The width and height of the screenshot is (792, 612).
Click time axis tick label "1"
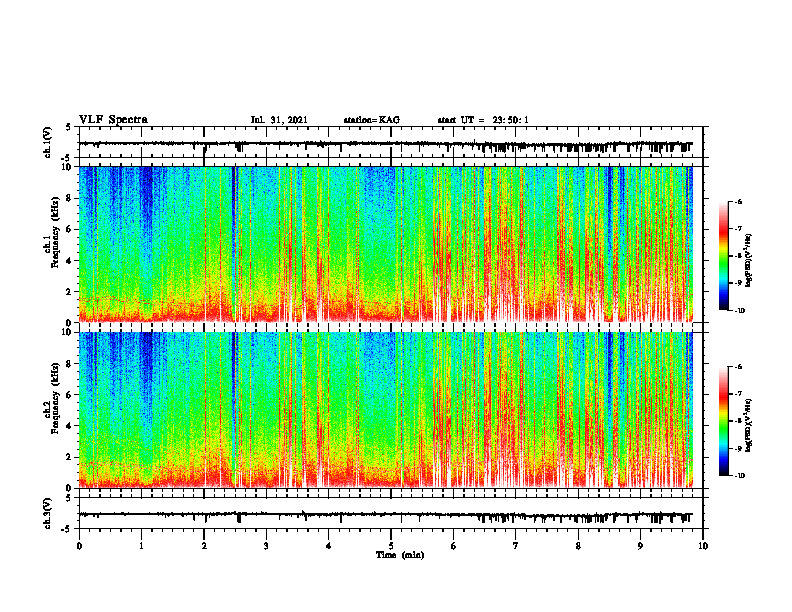coord(141,546)
